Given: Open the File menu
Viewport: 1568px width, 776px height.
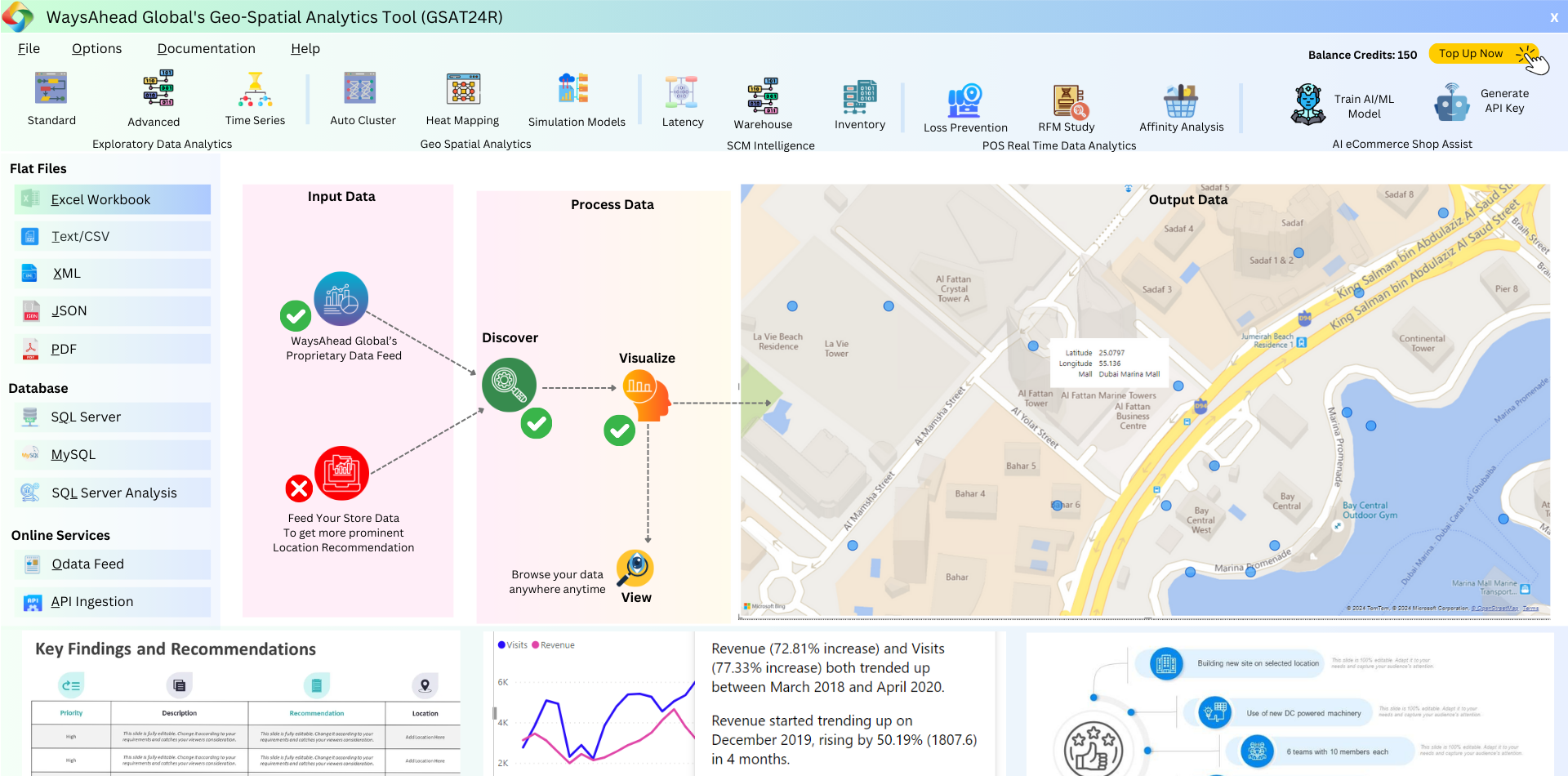Looking at the screenshot, I should click(x=29, y=49).
